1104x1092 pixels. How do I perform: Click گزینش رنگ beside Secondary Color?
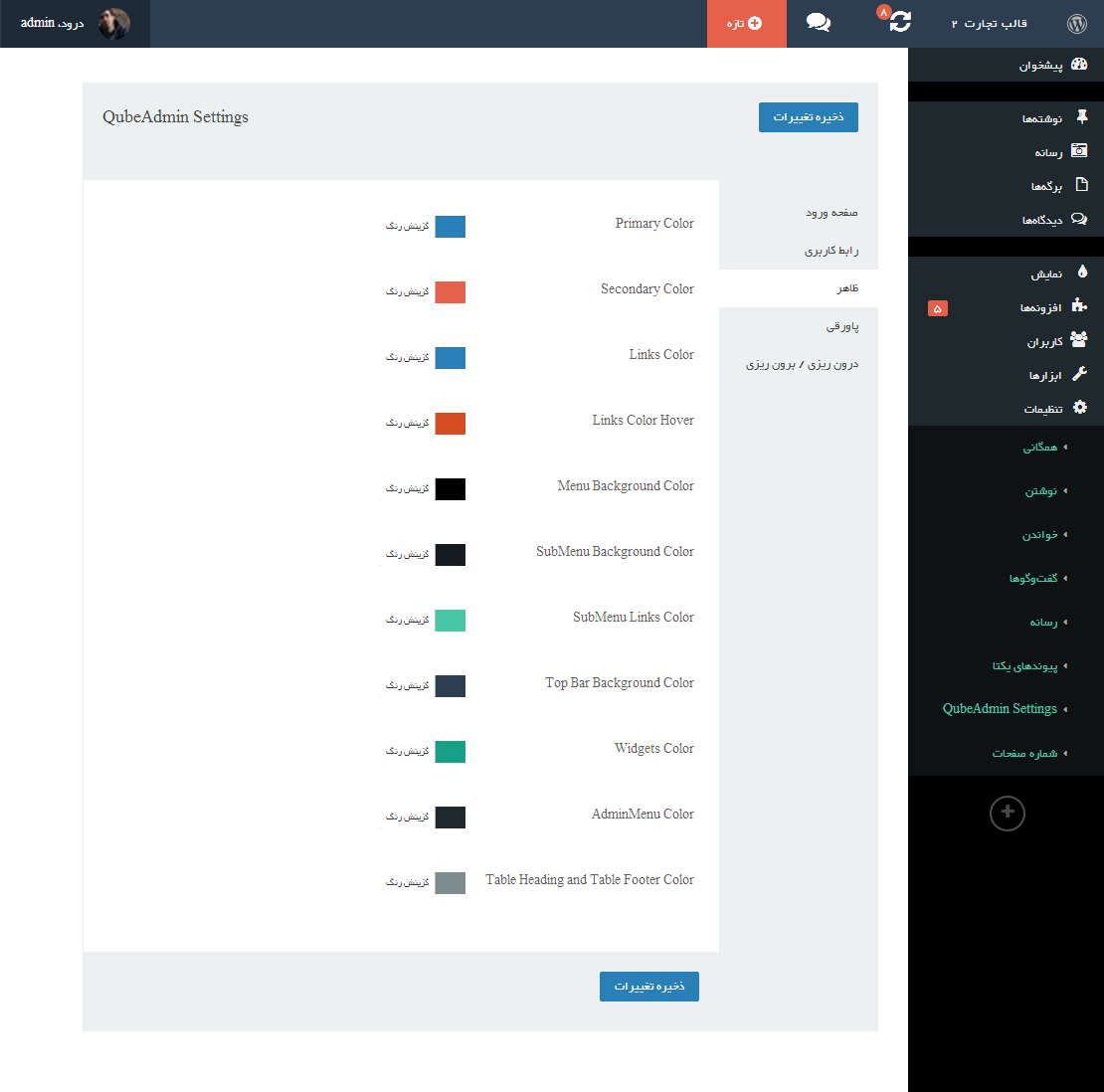pos(407,291)
